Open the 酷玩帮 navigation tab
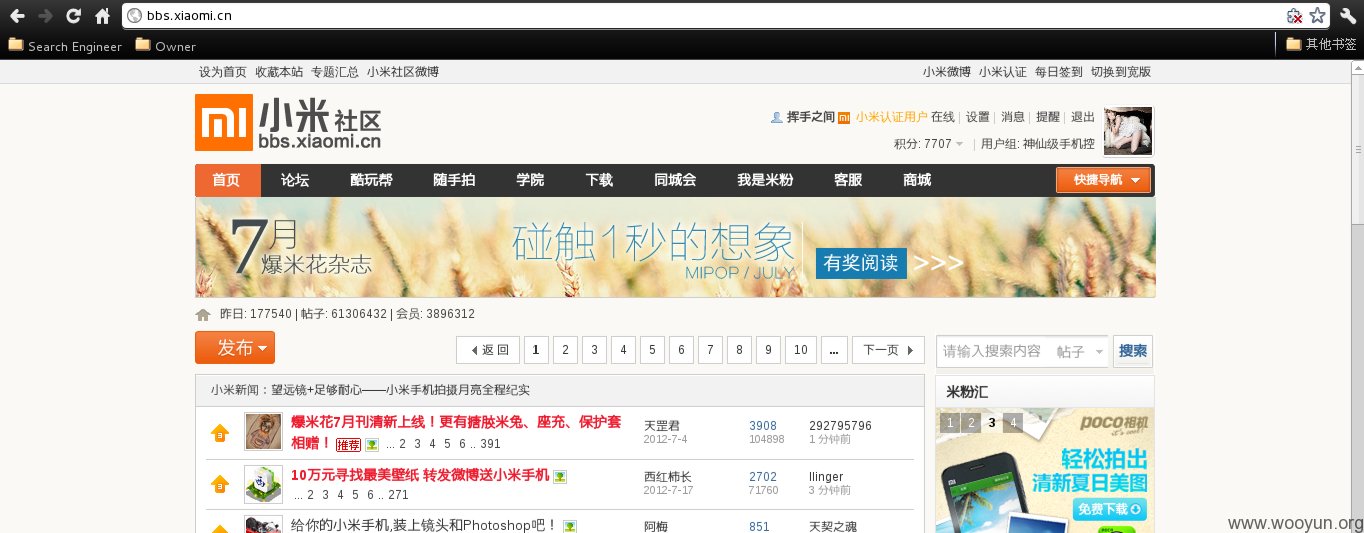 coord(371,180)
